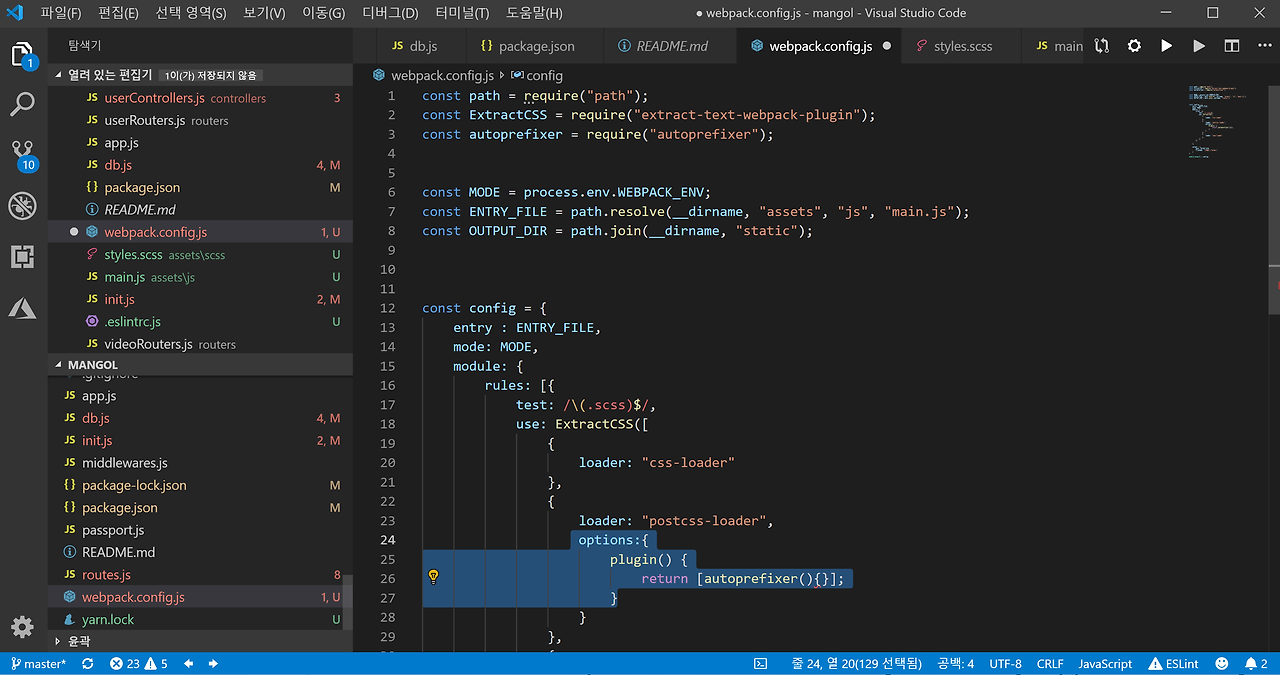Open the 파일(F) menu

coord(61,13)
